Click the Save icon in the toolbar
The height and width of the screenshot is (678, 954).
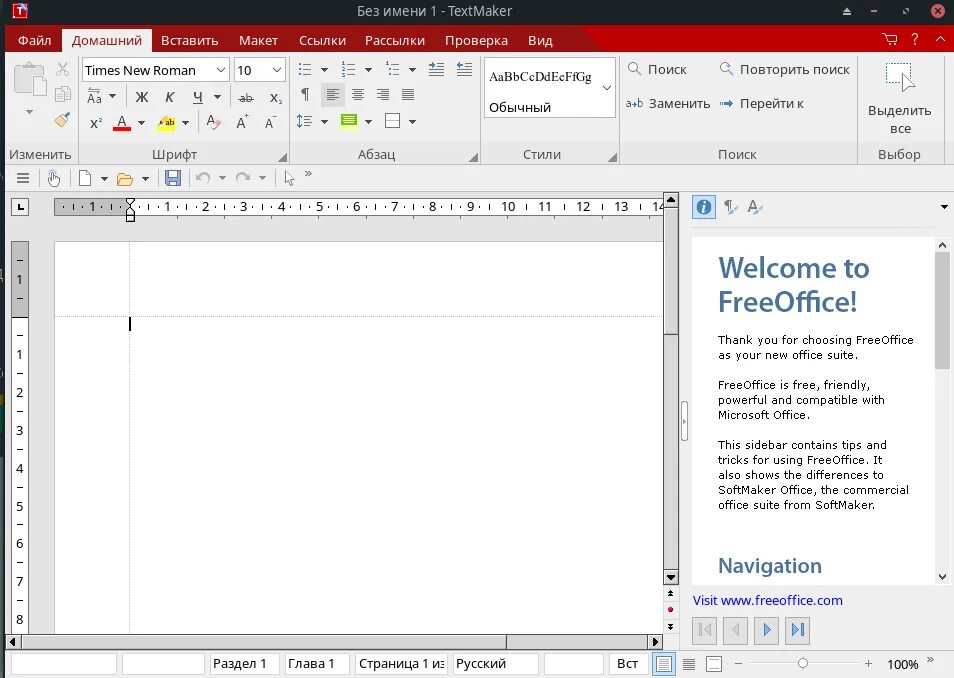click(x=172, y=177)
